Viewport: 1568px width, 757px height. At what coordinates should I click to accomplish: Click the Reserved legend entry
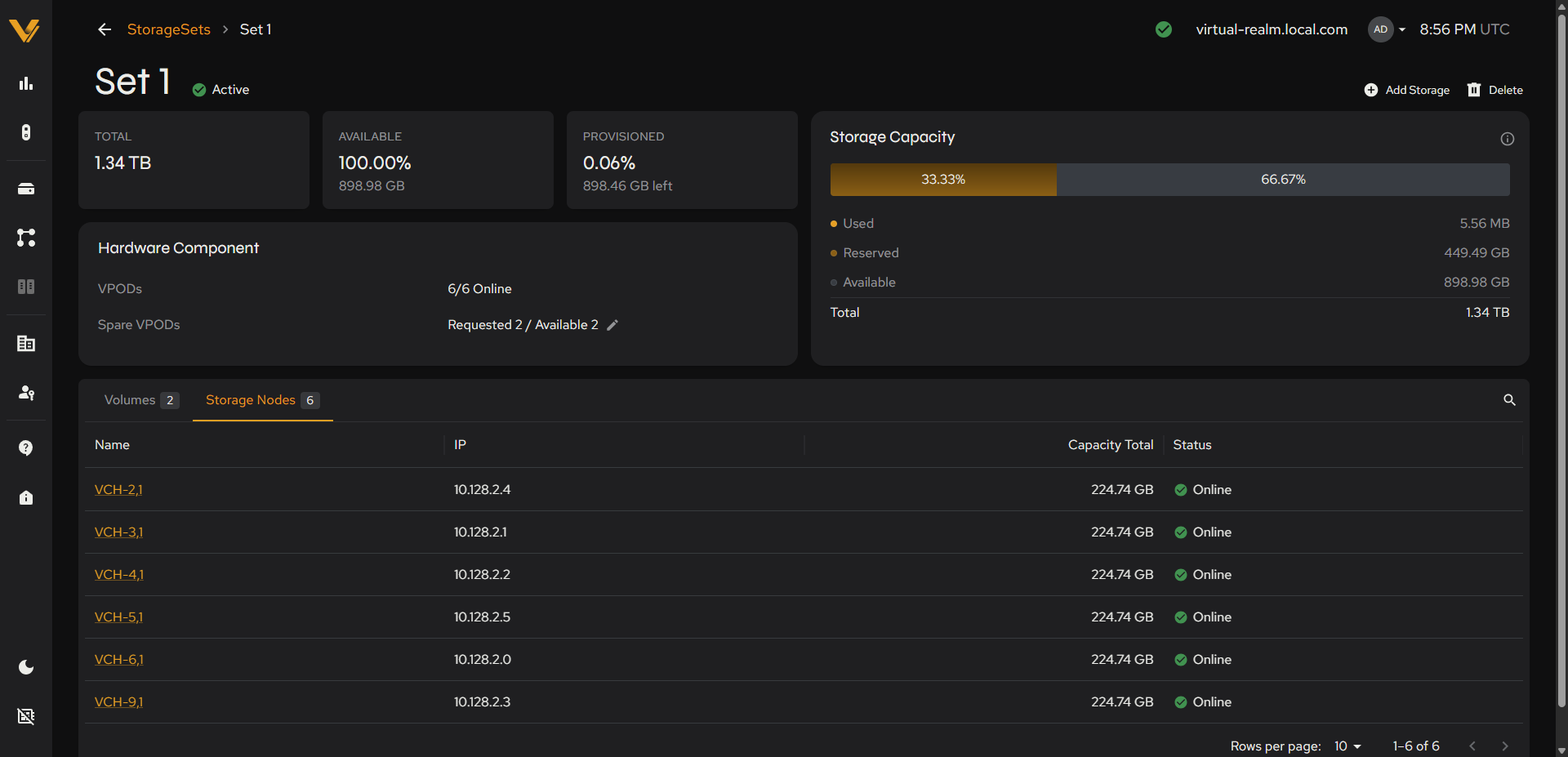(x=865, y=253)
